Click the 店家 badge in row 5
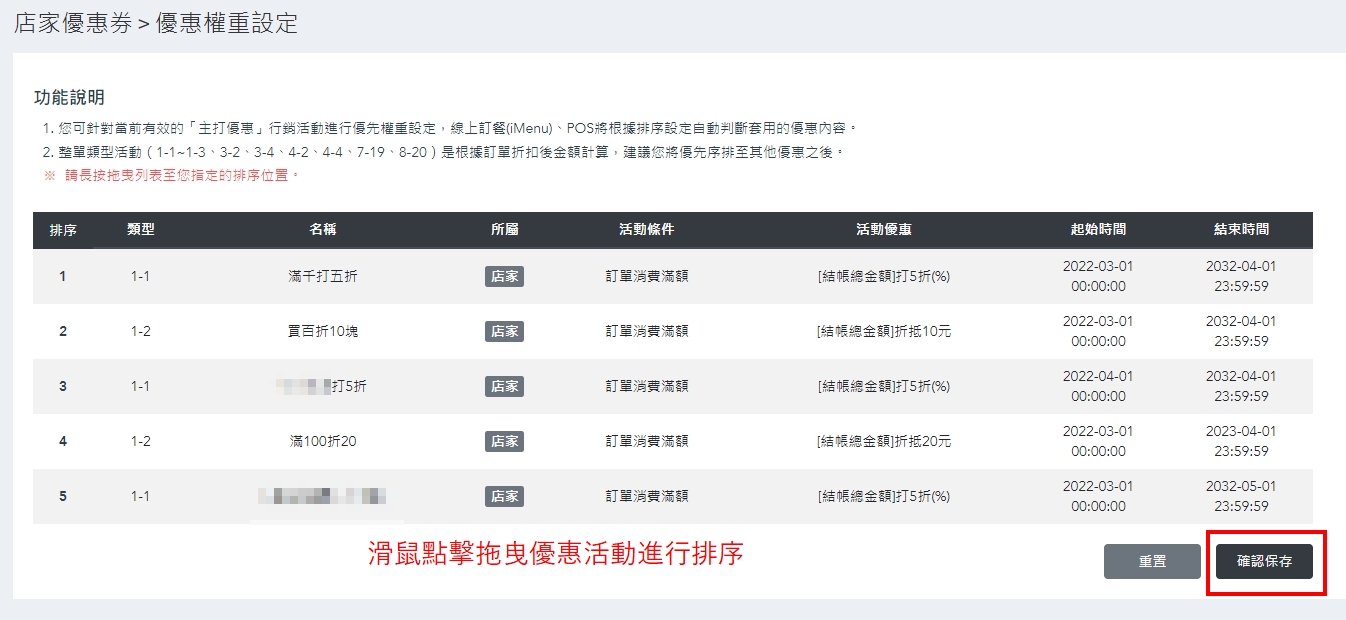 [504, 497]
